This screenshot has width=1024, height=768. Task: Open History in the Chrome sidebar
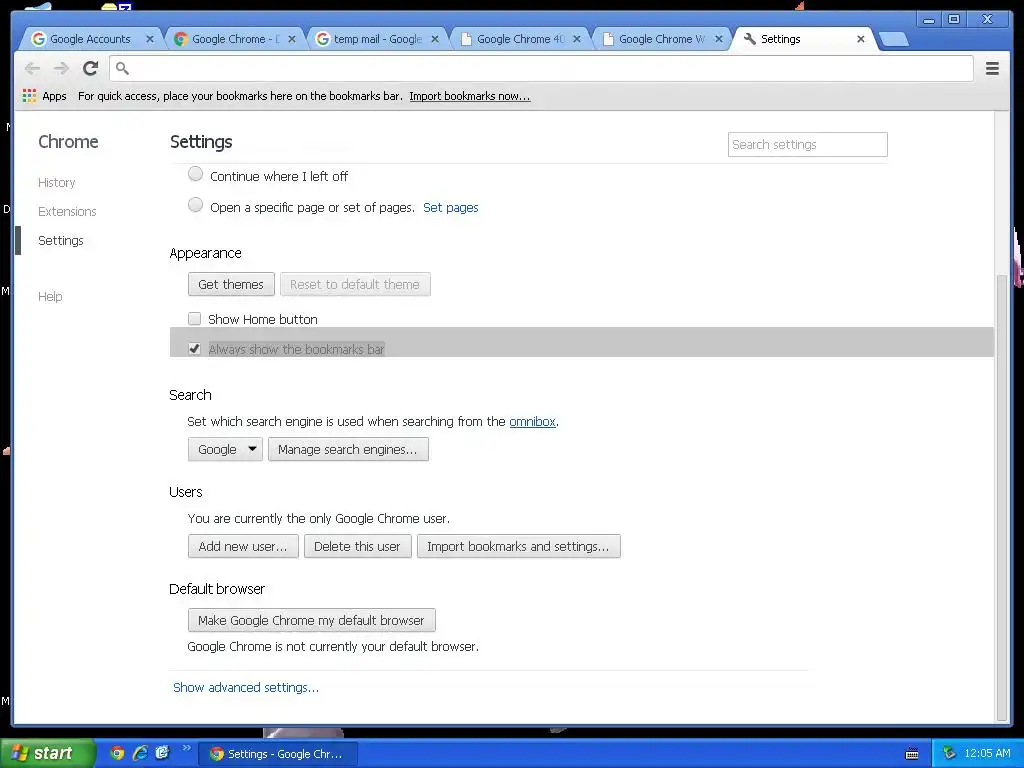pyautogui.click(x=57, y=182)
